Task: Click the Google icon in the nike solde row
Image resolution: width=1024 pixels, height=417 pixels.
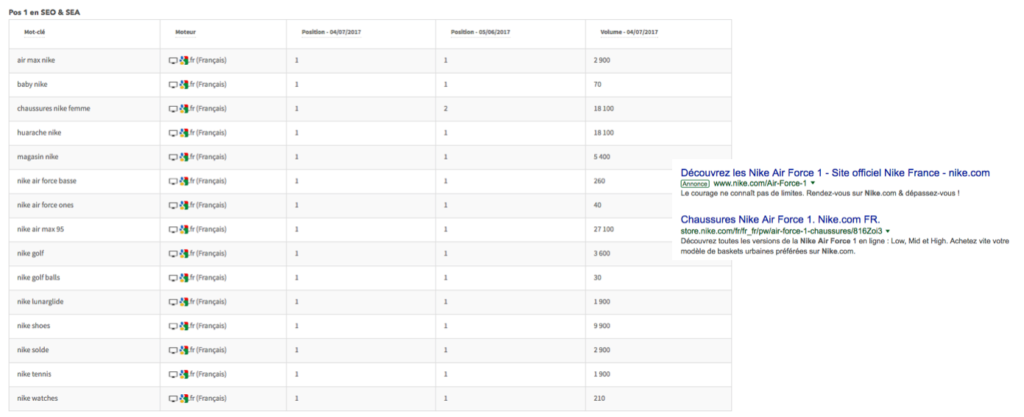Action: 184,350
